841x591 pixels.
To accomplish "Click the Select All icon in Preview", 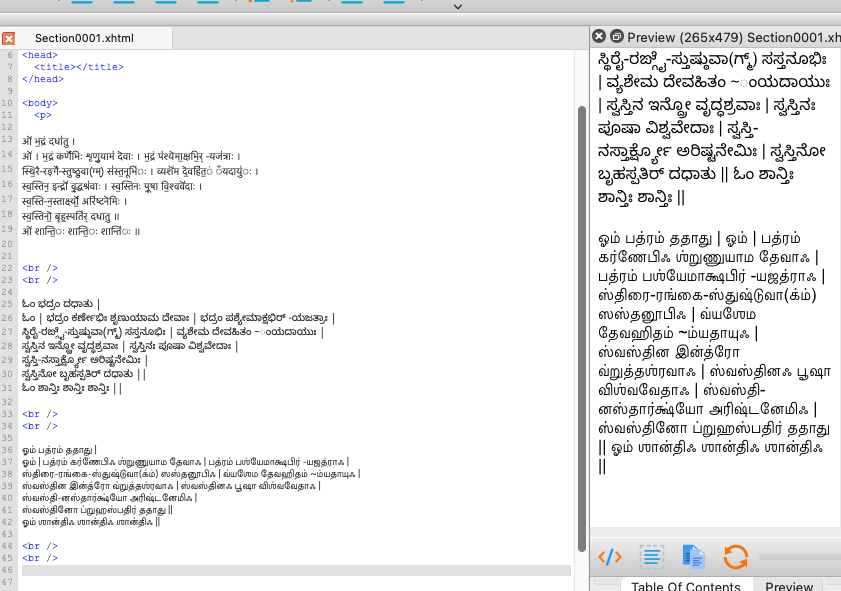I will pyautogui.click(x=652, y=557).
